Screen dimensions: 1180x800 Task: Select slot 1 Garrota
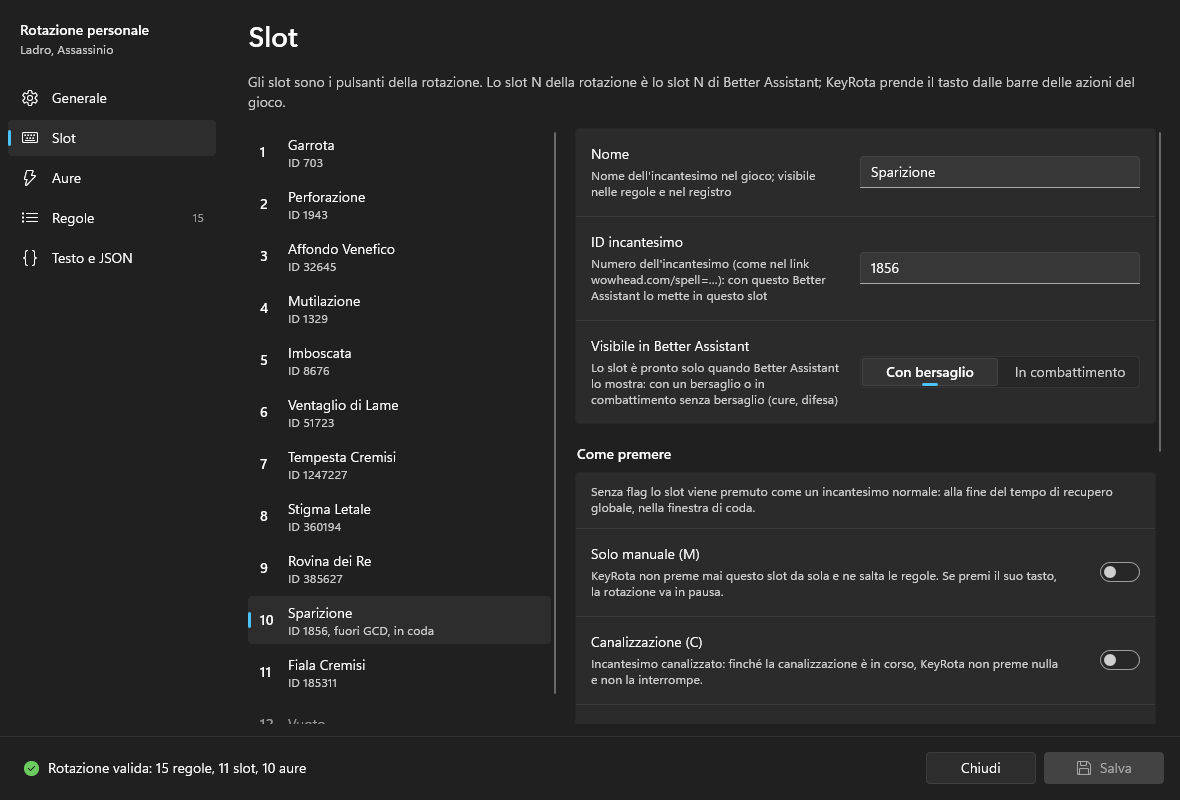(399, 153)
